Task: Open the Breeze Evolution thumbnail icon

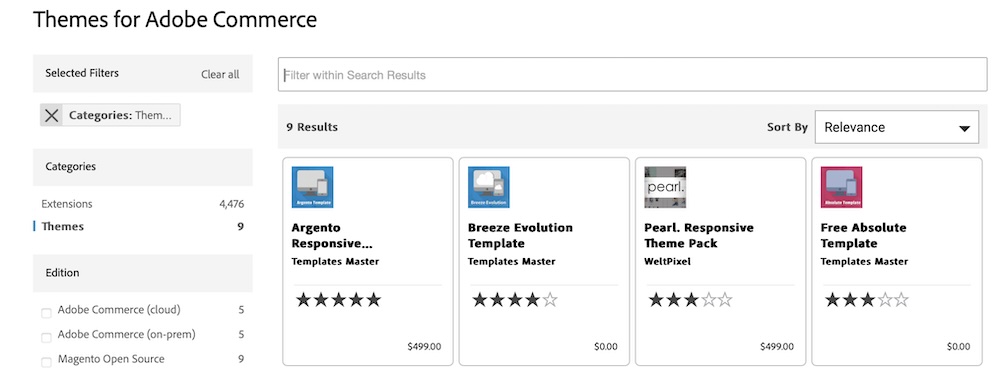Action: [489, 187]
